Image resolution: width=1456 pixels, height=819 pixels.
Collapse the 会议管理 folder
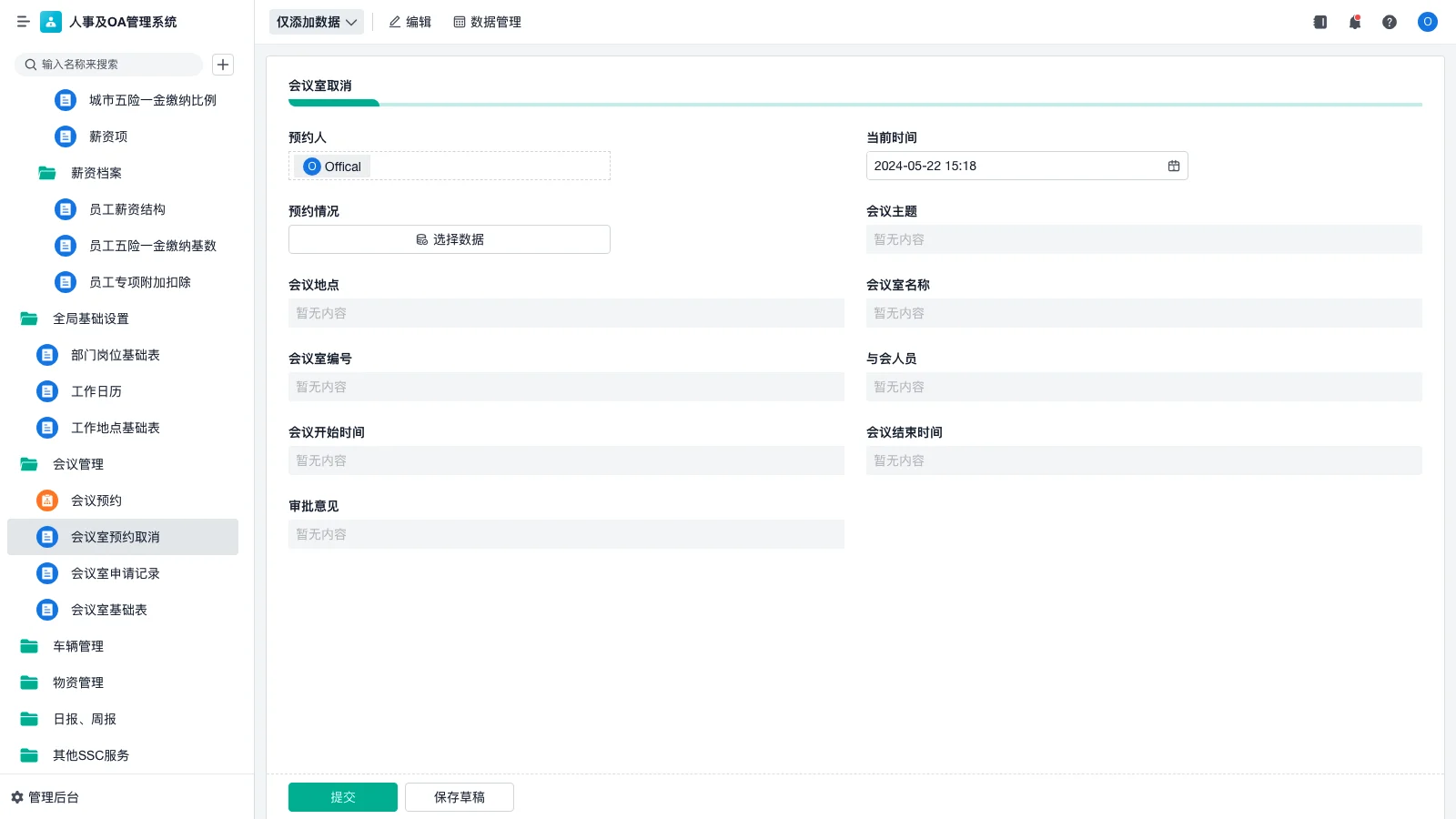(76, 464)
